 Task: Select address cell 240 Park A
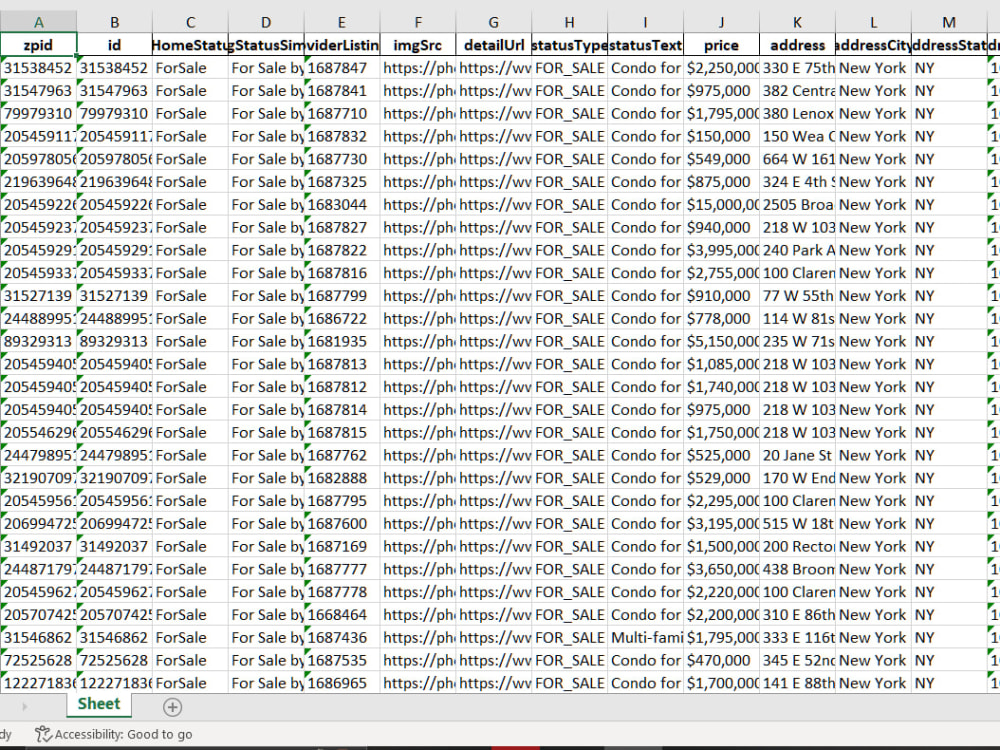click(x=797, y=250)
